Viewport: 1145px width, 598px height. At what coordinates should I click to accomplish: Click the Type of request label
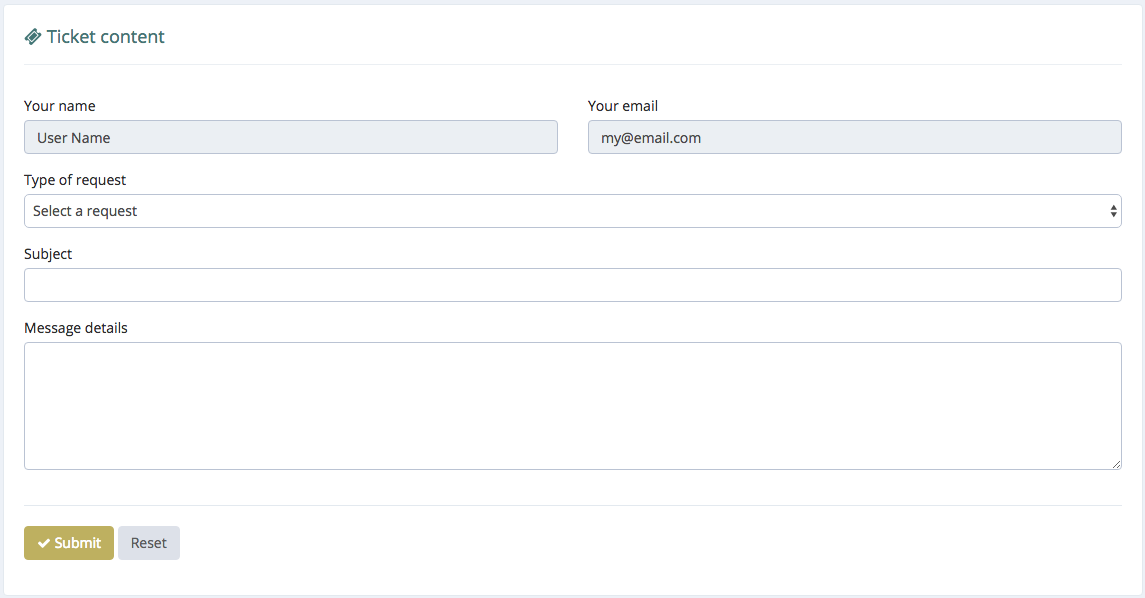click(x=74, y=180)
